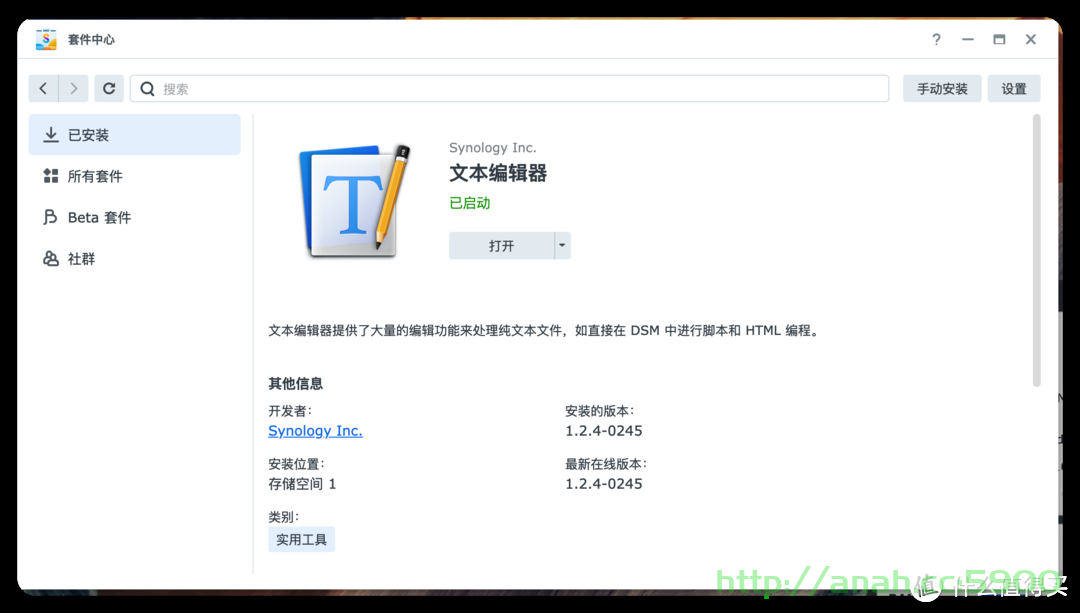Open the 社群 section

pos(134,258)
